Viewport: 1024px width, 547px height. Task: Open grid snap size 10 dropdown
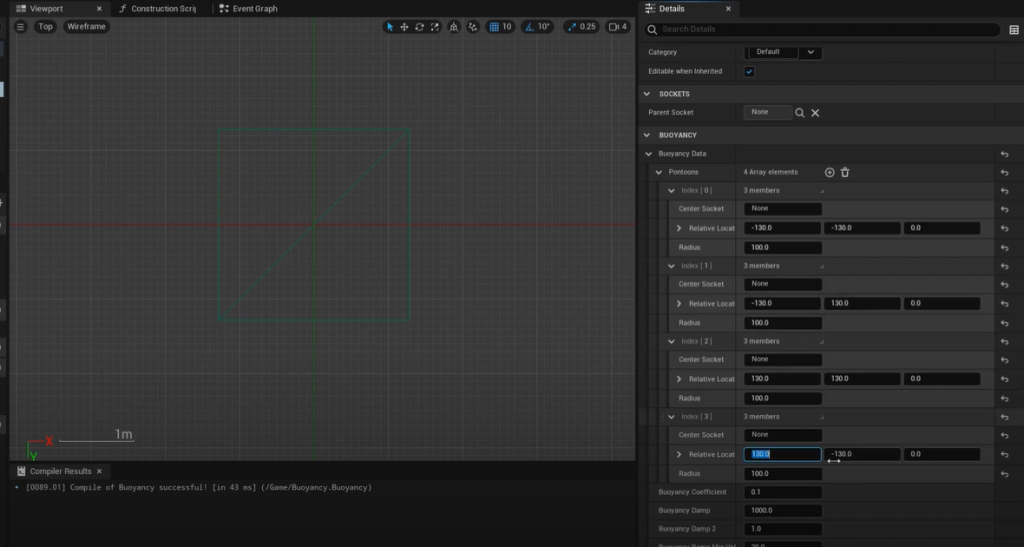click(507, 27)
